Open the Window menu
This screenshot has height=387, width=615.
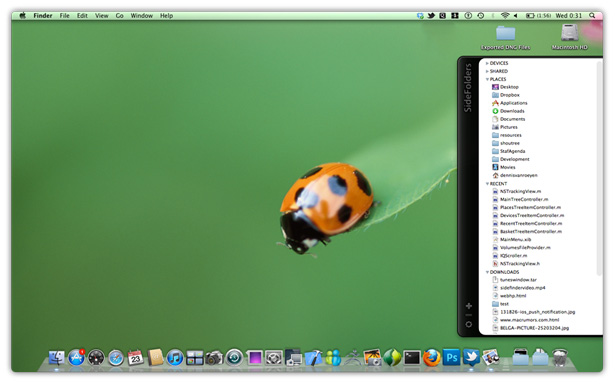142,16
